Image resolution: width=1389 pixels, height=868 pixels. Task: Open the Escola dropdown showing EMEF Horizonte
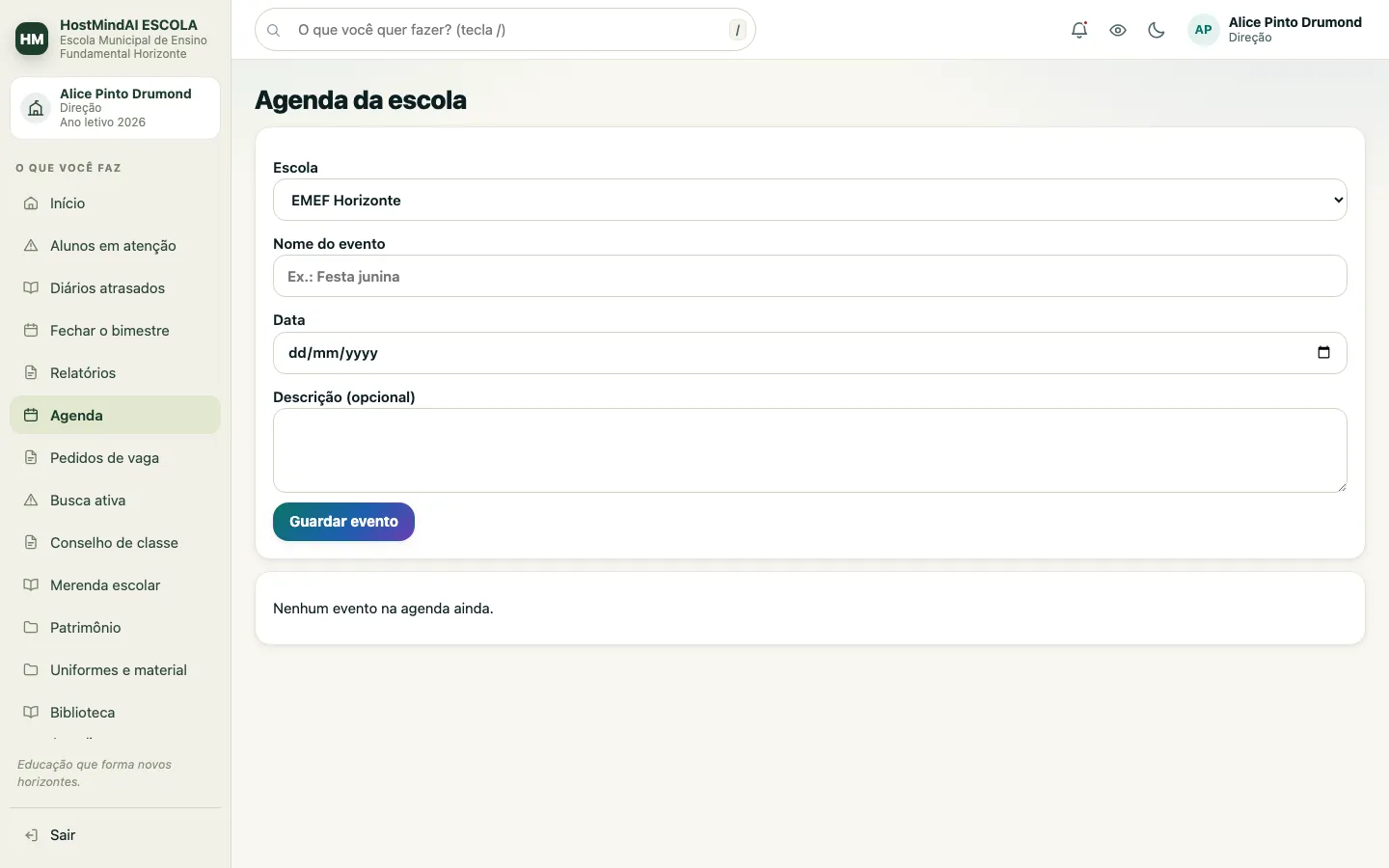810,201
